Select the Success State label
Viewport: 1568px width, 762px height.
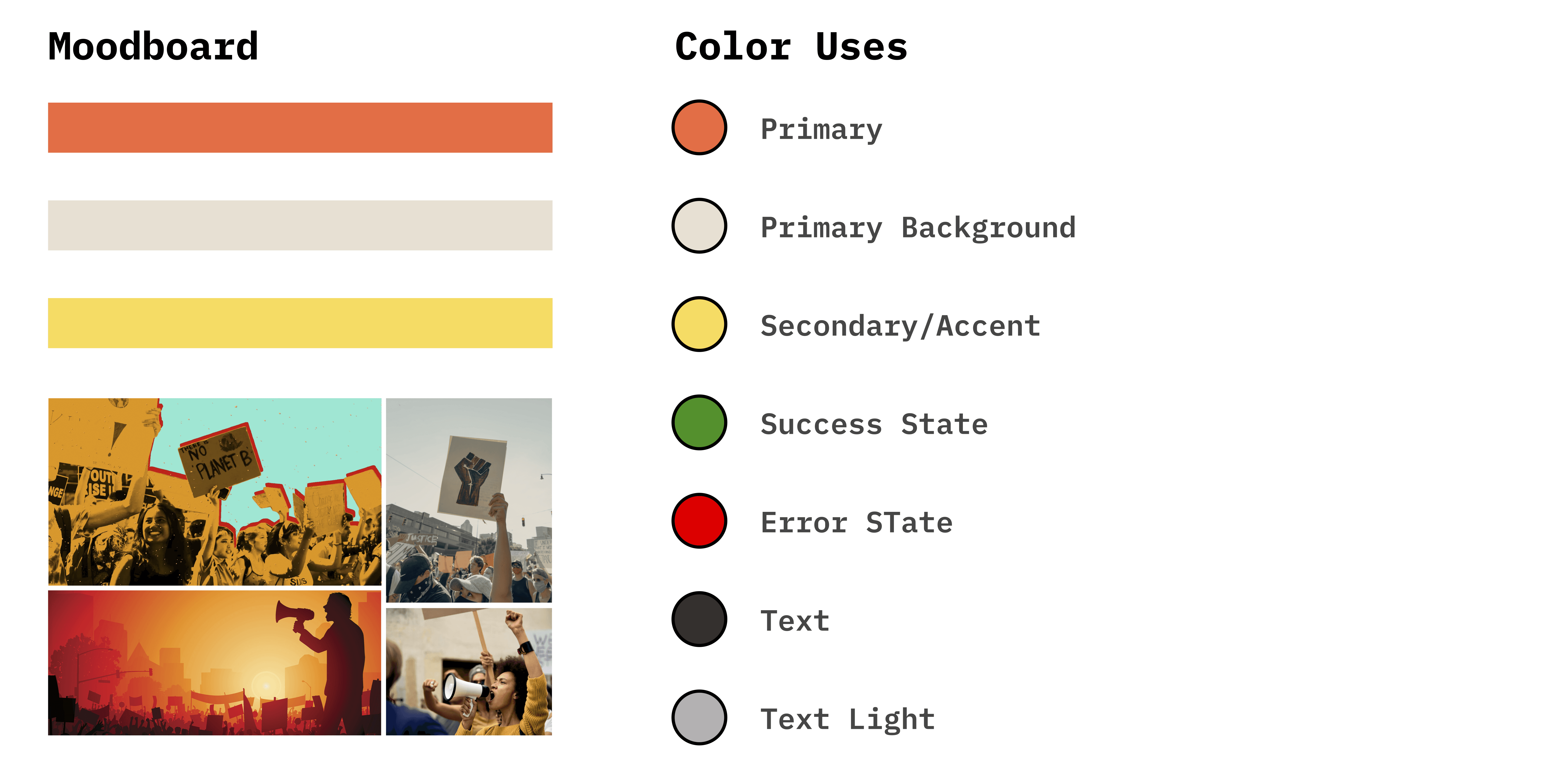874,424
